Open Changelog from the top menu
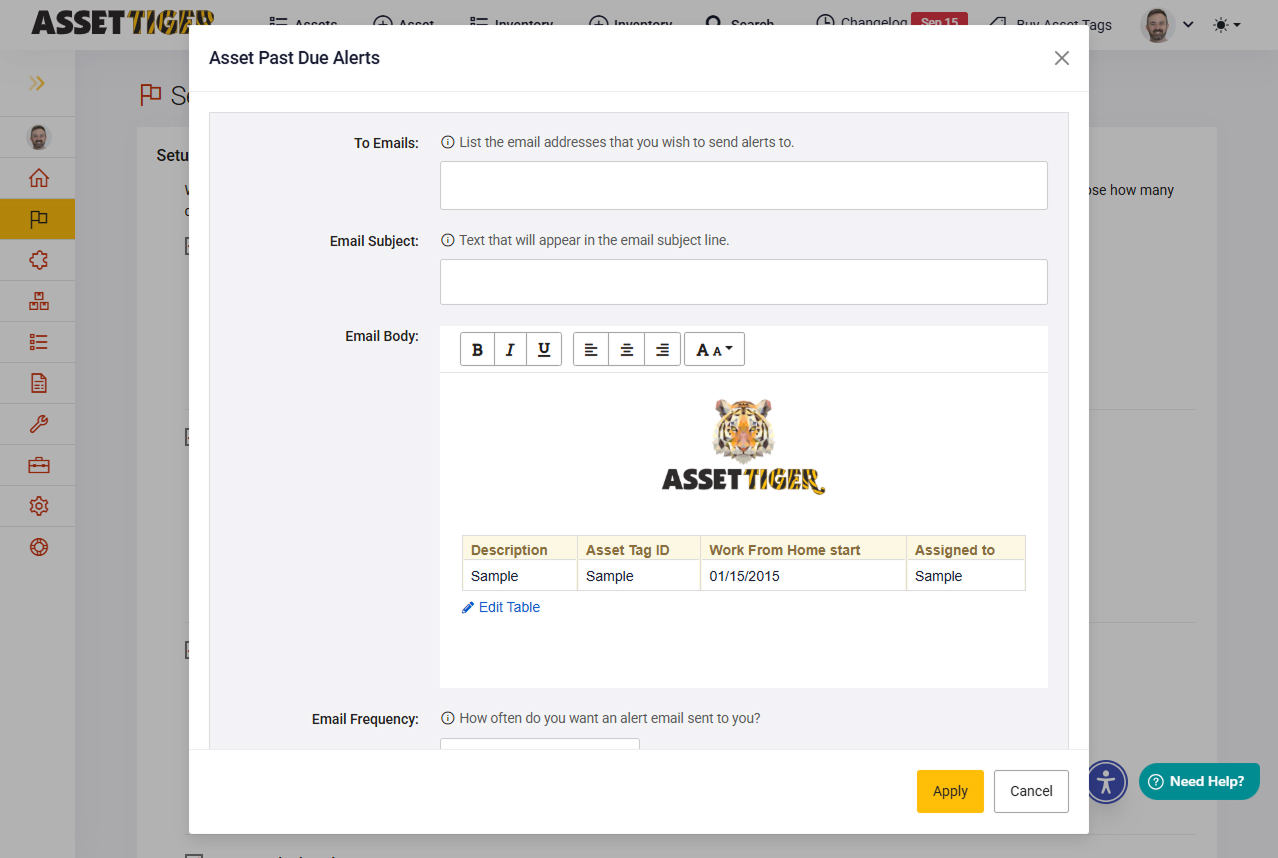The image size is (1278, 858). (x=861, y=22)
